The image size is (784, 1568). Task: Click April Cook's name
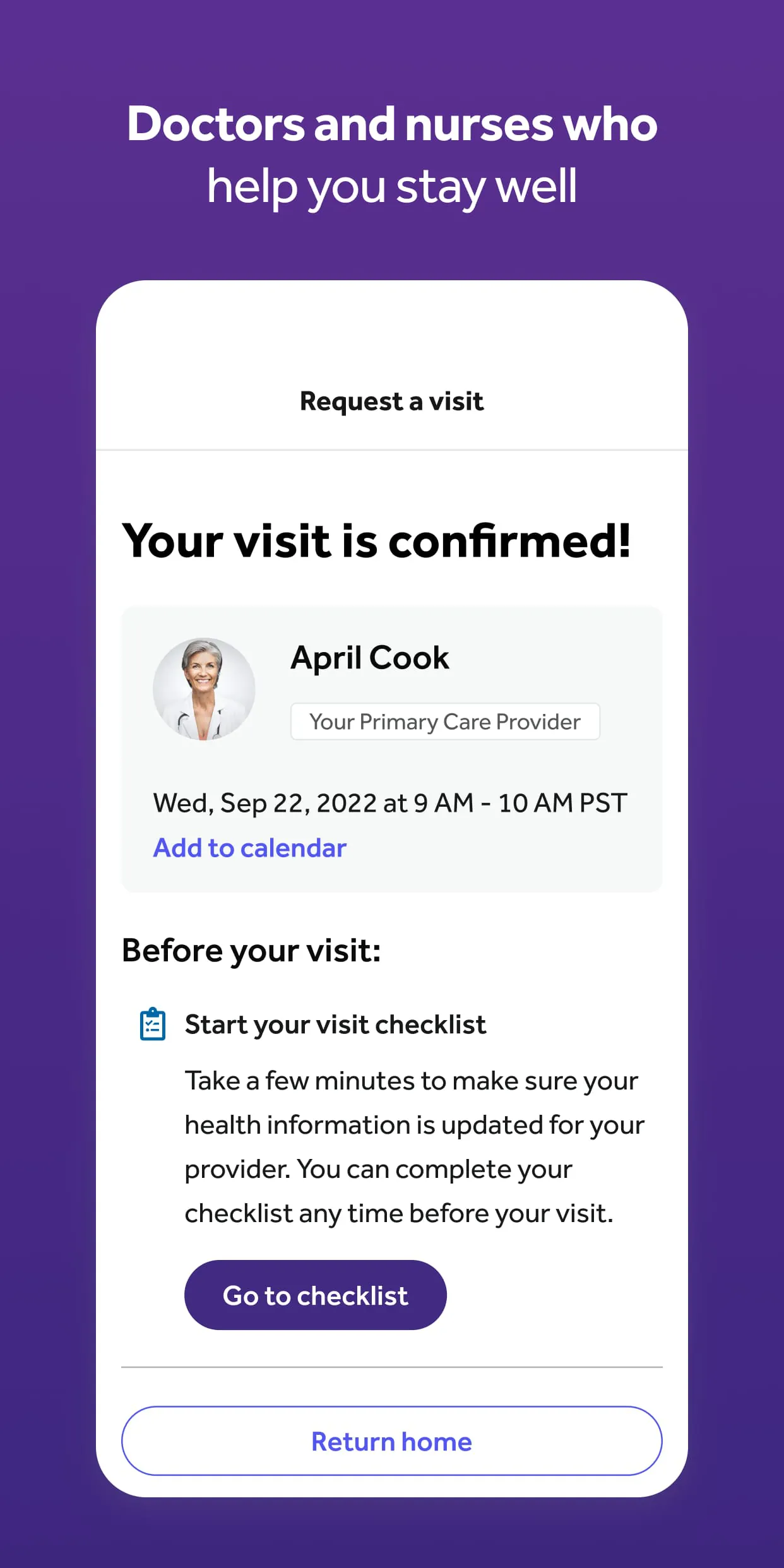click(370, 656)
